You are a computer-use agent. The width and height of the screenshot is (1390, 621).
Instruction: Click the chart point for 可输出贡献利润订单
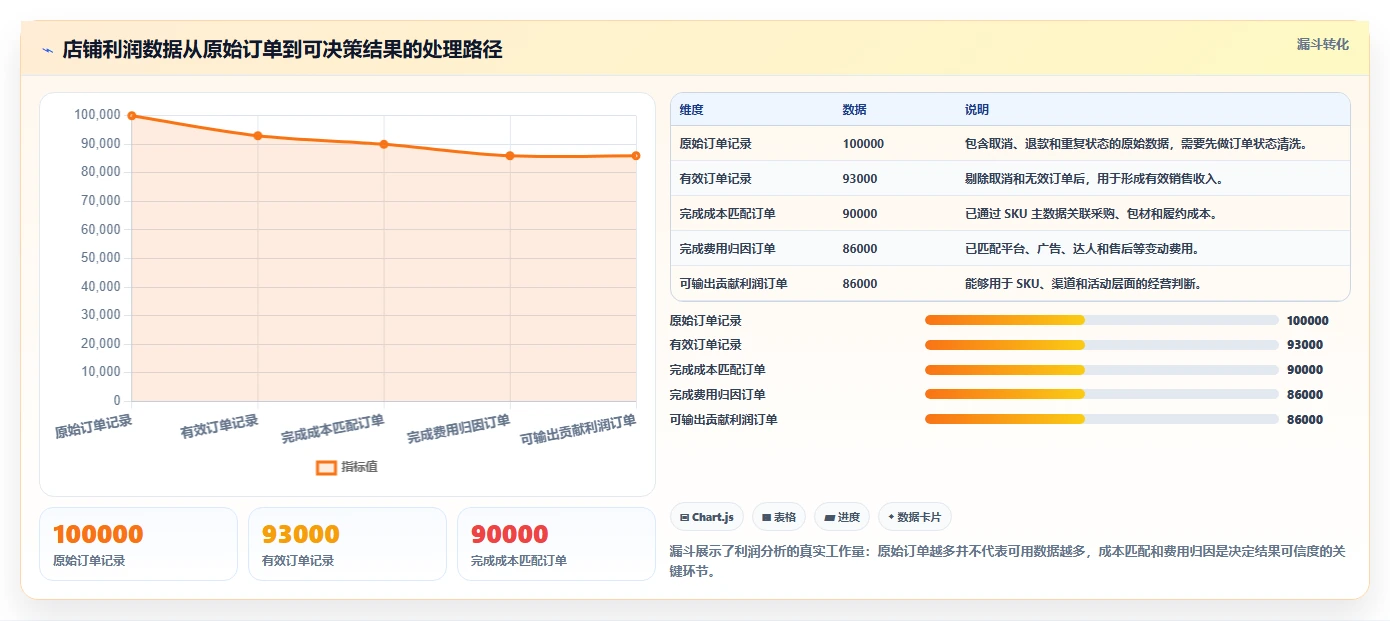[636, 156]
